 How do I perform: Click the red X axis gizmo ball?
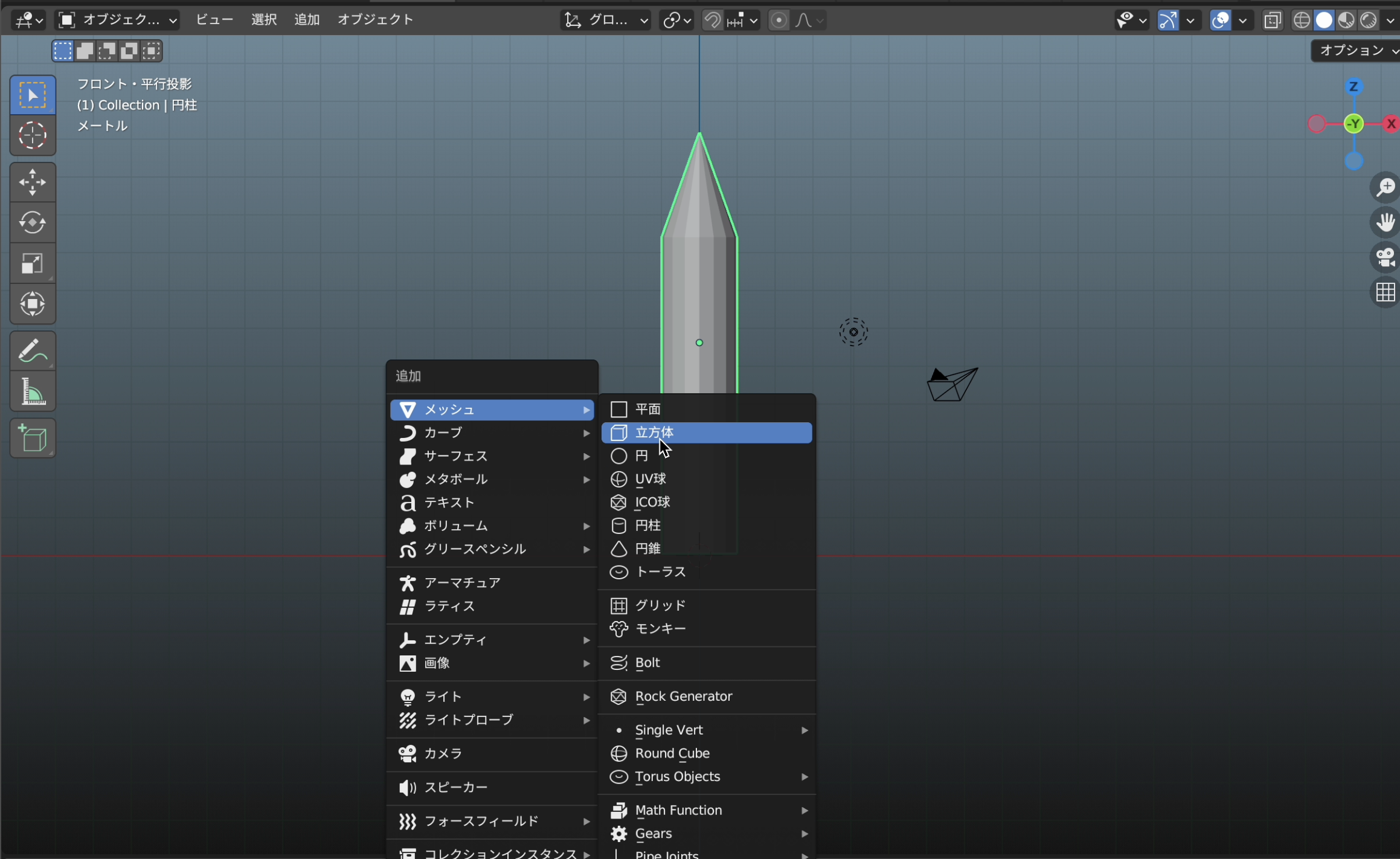(x=1391, y=124)
